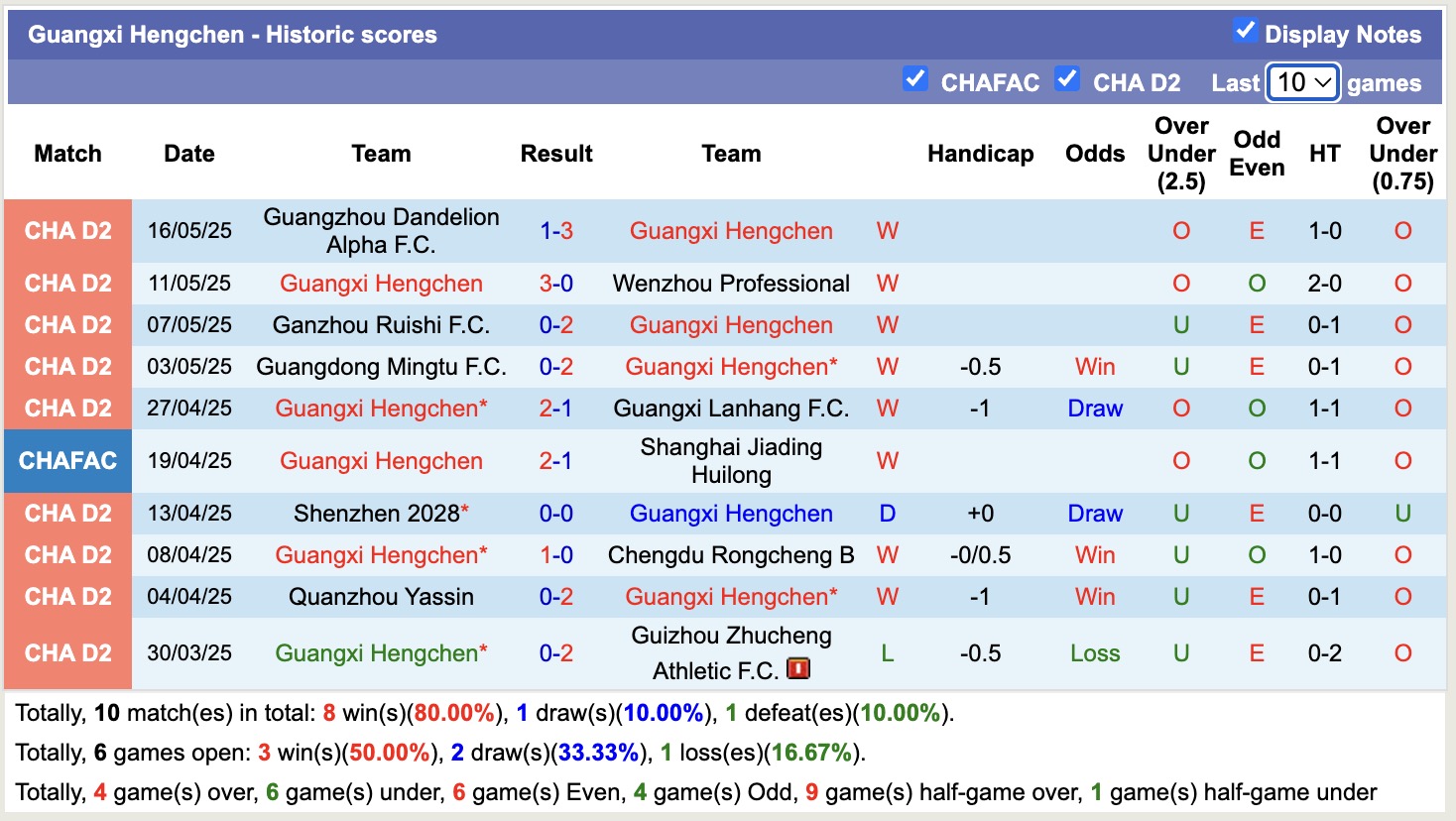Image resolution: width=1456 pixels, height=821 pixels.
Task: Open Guangdong Mingtu F.C. team link
Action: 381,367
